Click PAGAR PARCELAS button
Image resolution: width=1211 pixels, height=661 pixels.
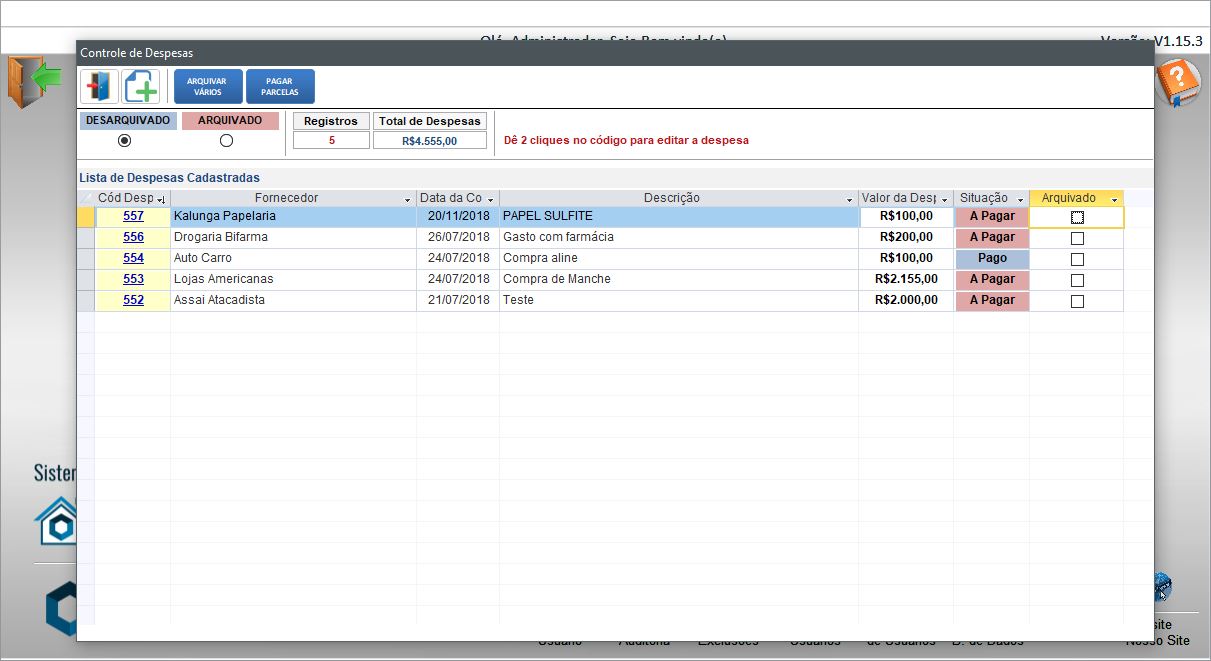(280, 87)
